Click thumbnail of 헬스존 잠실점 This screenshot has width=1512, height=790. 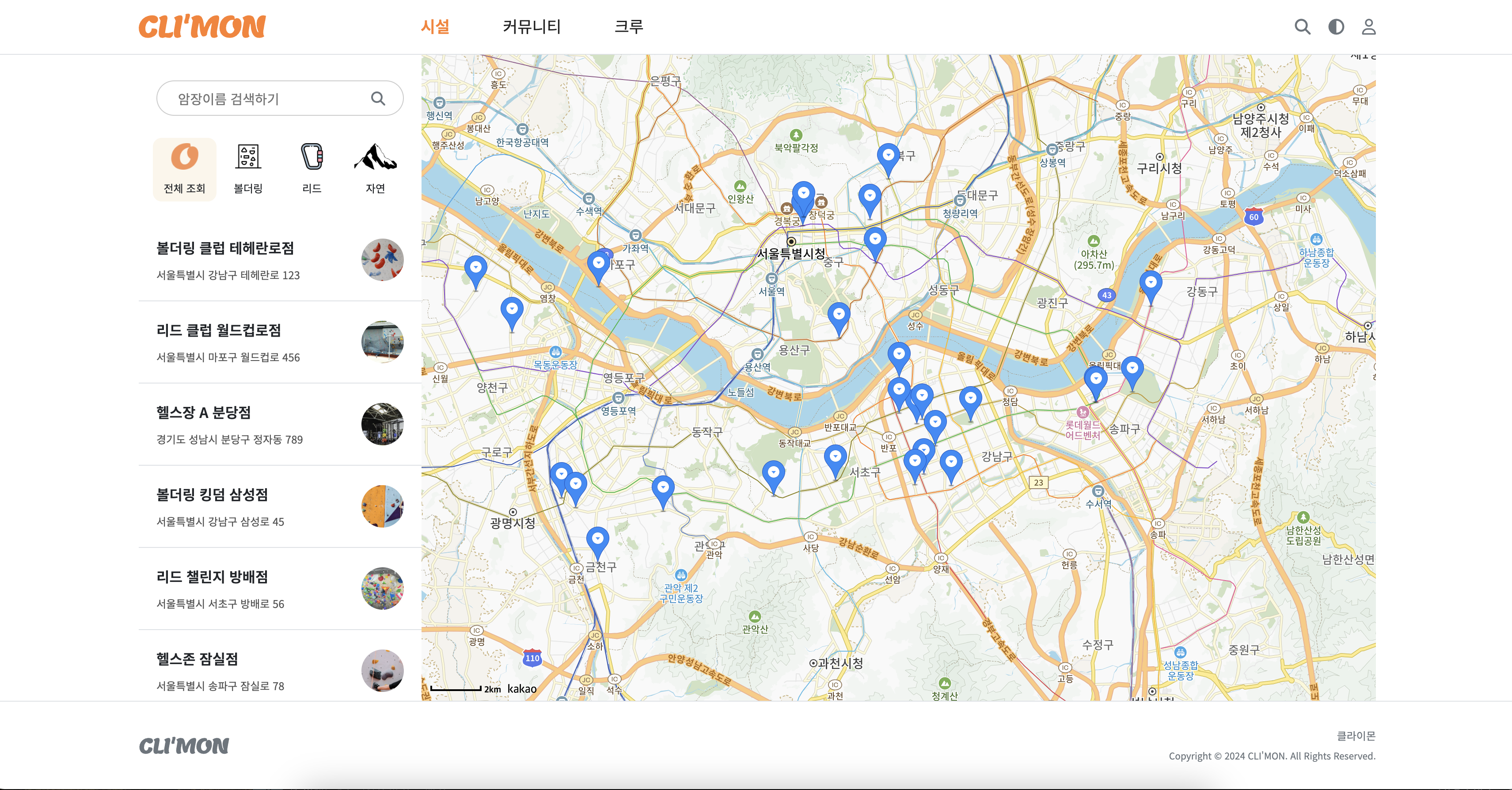[382, 671]
